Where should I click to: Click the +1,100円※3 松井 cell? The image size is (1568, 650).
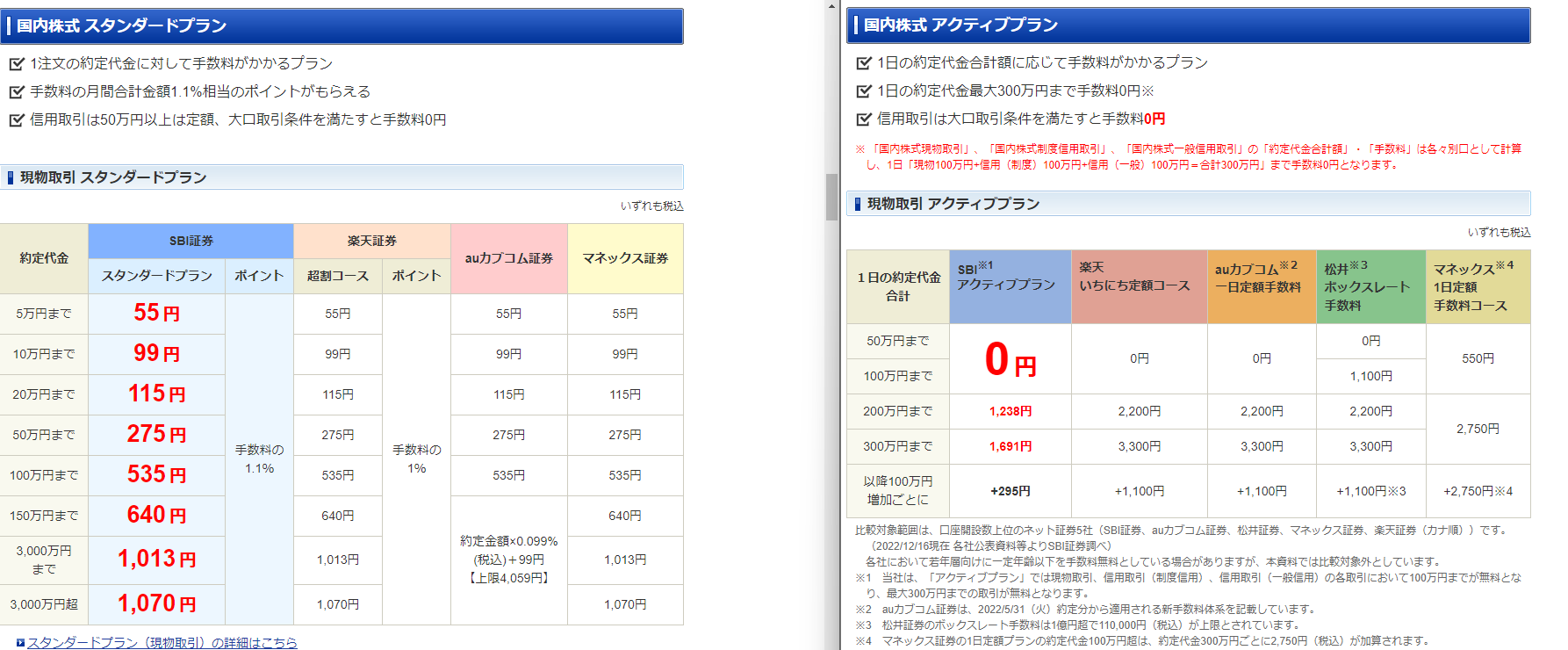pyautogui.click(x=1371, y=491)
